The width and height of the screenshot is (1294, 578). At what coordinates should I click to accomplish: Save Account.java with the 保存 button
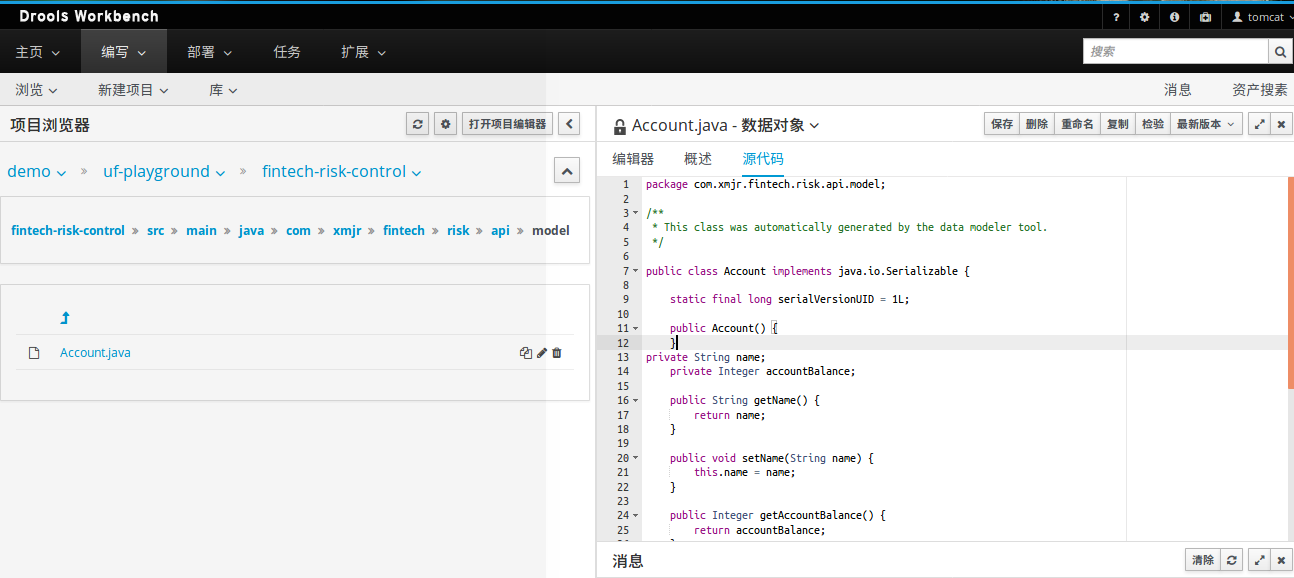click(x=1002, y=124)
